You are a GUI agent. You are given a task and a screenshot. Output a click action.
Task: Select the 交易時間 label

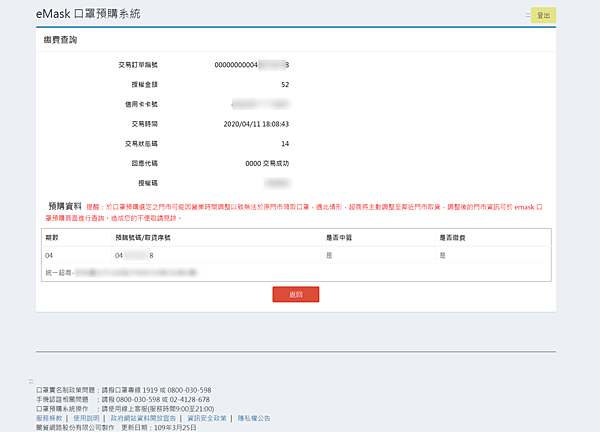145,124
